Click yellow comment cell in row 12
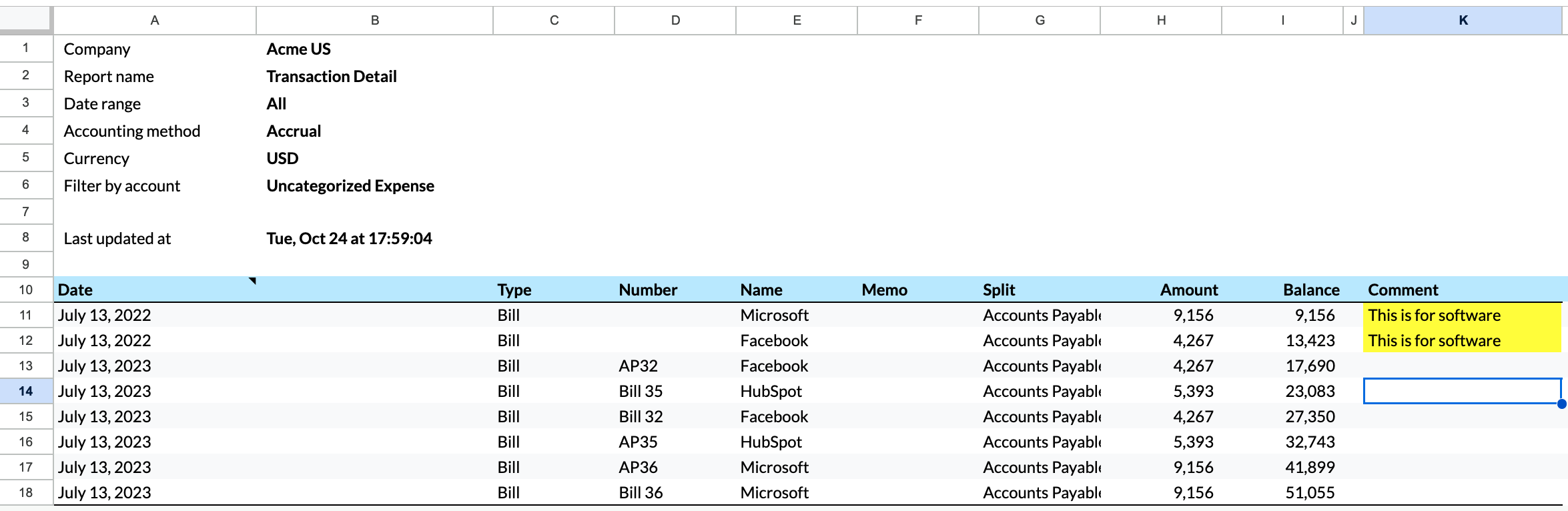 1463,340
